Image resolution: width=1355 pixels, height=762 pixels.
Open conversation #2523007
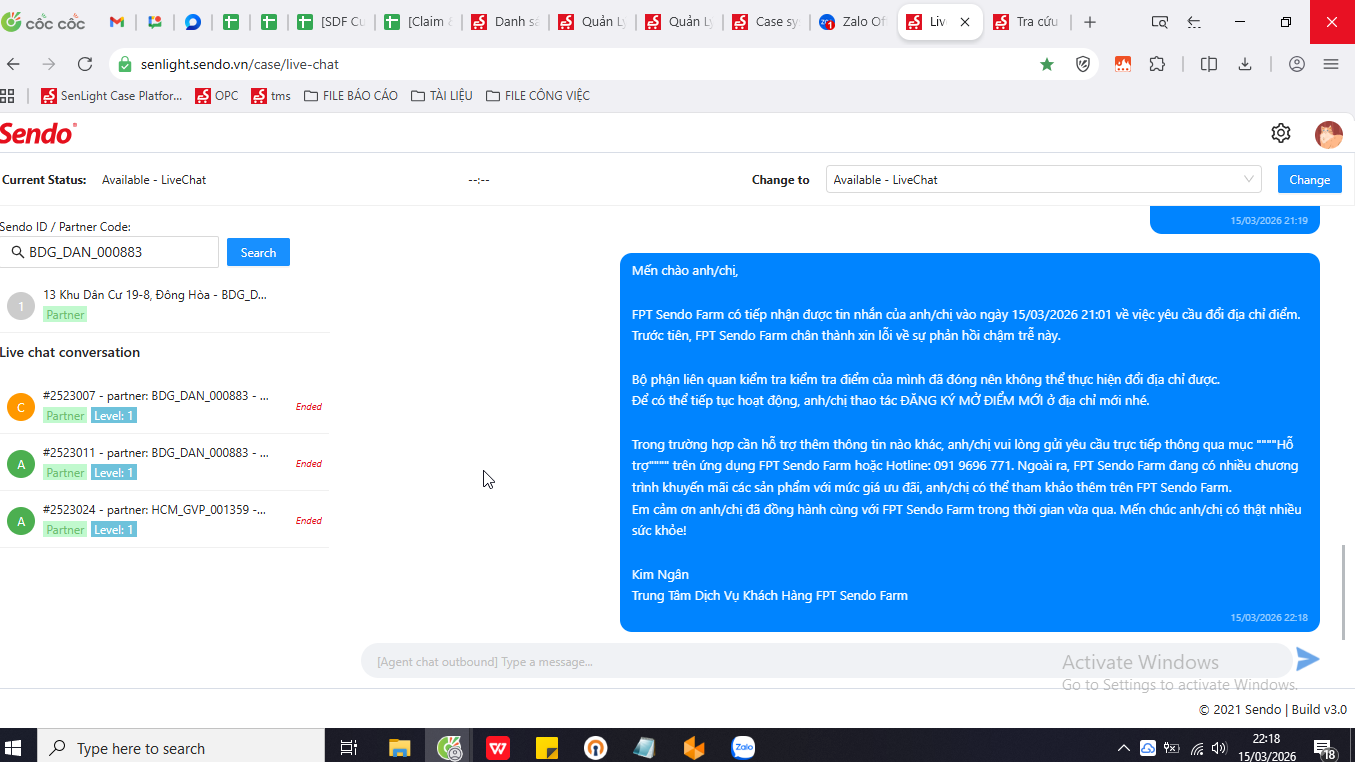point(164,406)
